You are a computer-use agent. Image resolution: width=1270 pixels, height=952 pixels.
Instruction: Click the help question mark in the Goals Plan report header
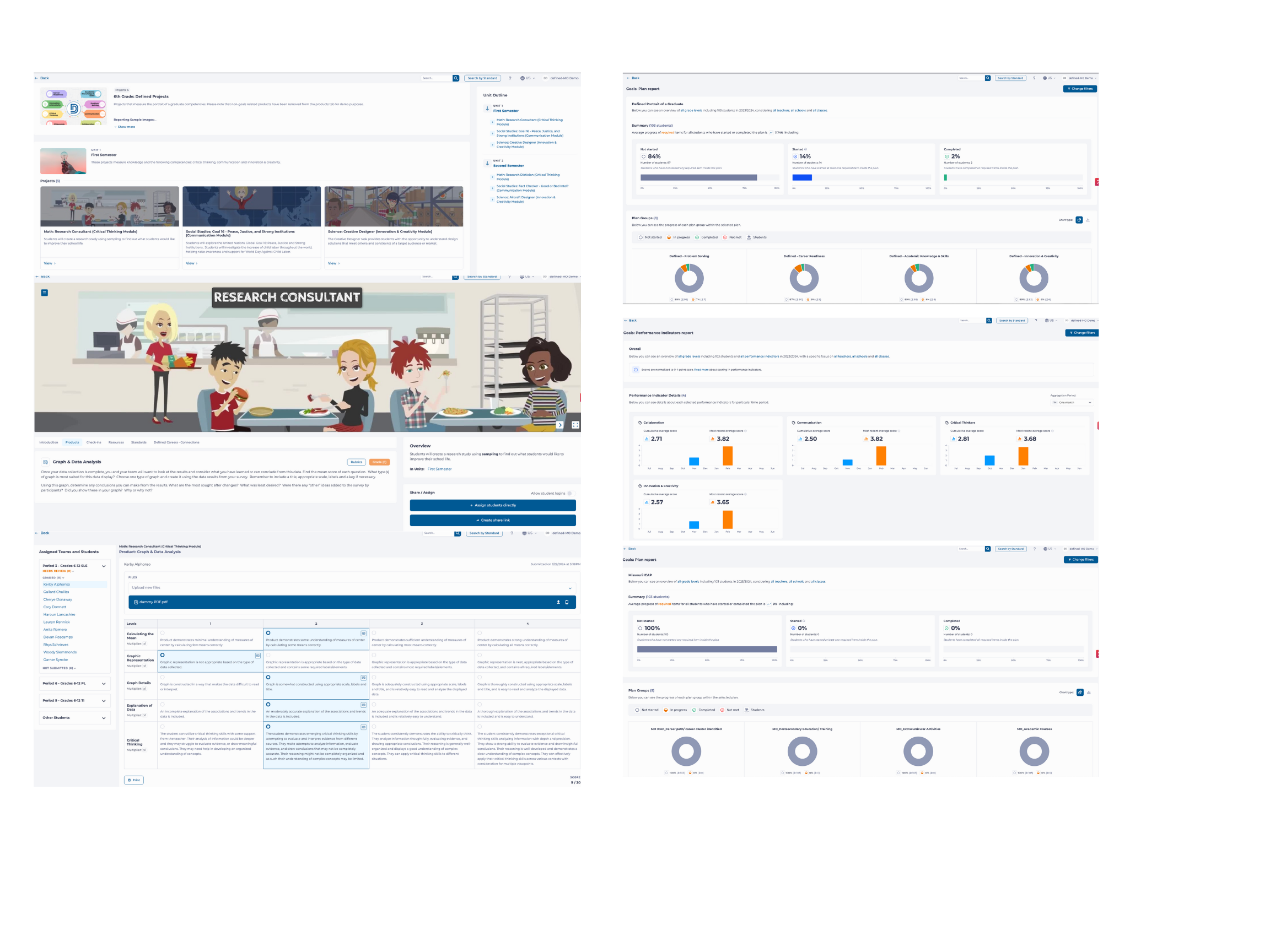click(x=1034, y=78)
